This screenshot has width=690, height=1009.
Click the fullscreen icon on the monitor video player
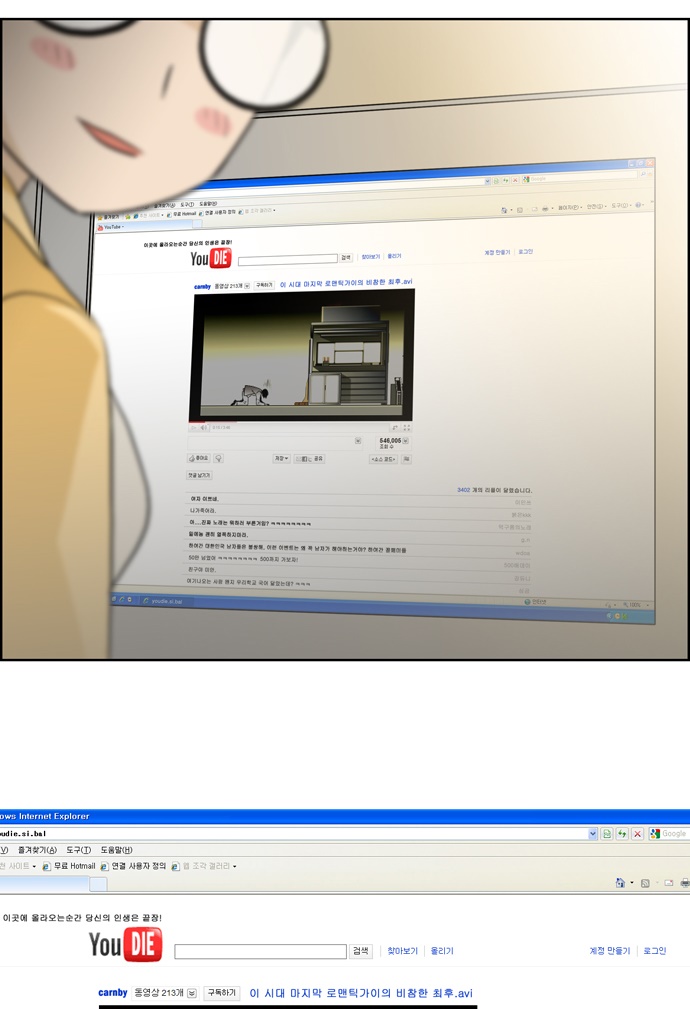(407, 428)
